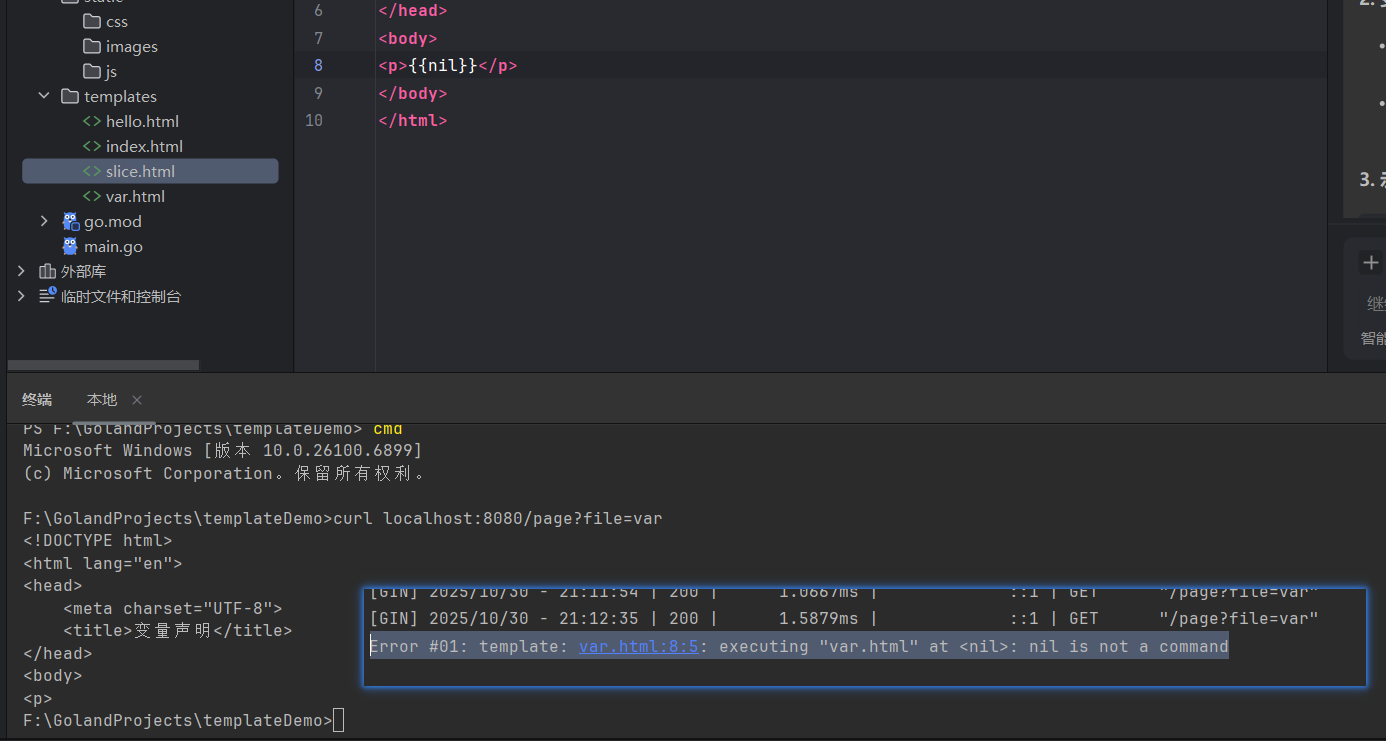Click the images folder icon
The width and height of the screenshot is (1386, 741).
coord(91,46)
